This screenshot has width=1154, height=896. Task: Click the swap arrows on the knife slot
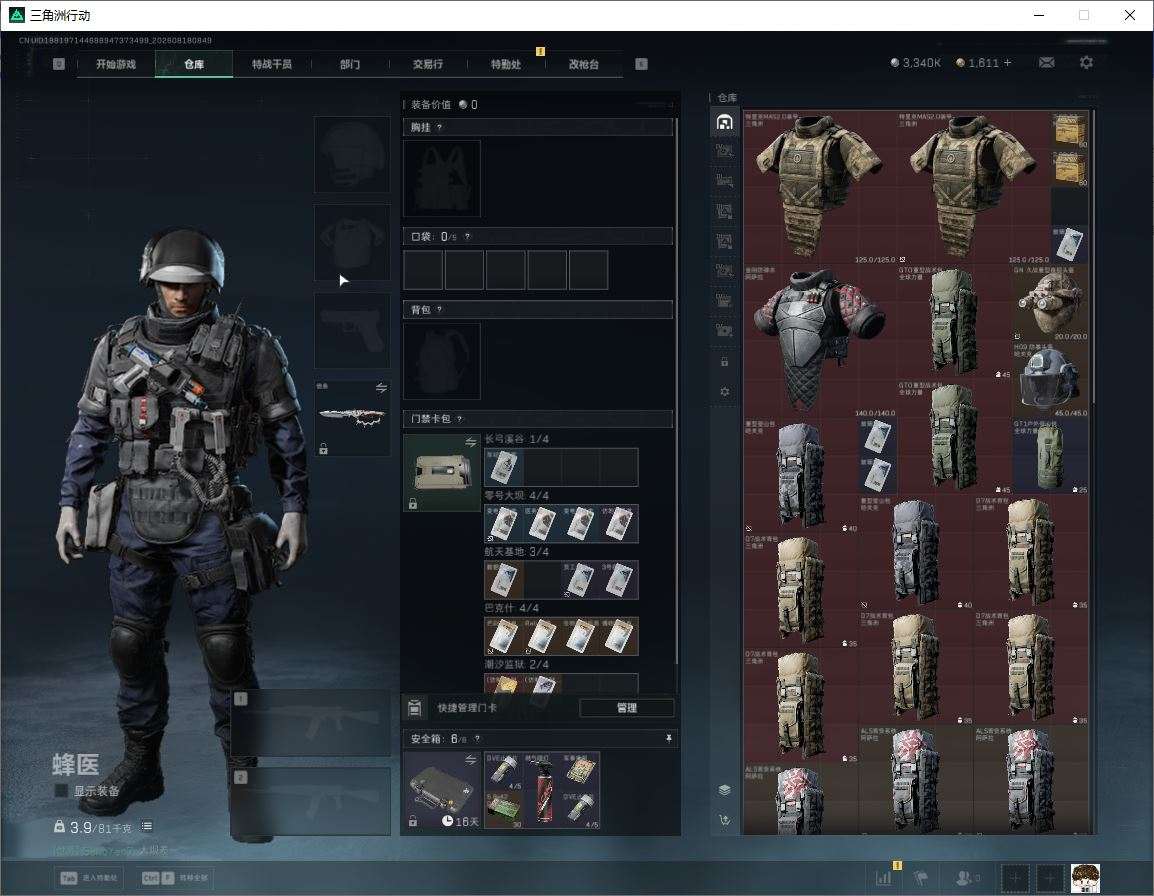[x=381, y=388]
